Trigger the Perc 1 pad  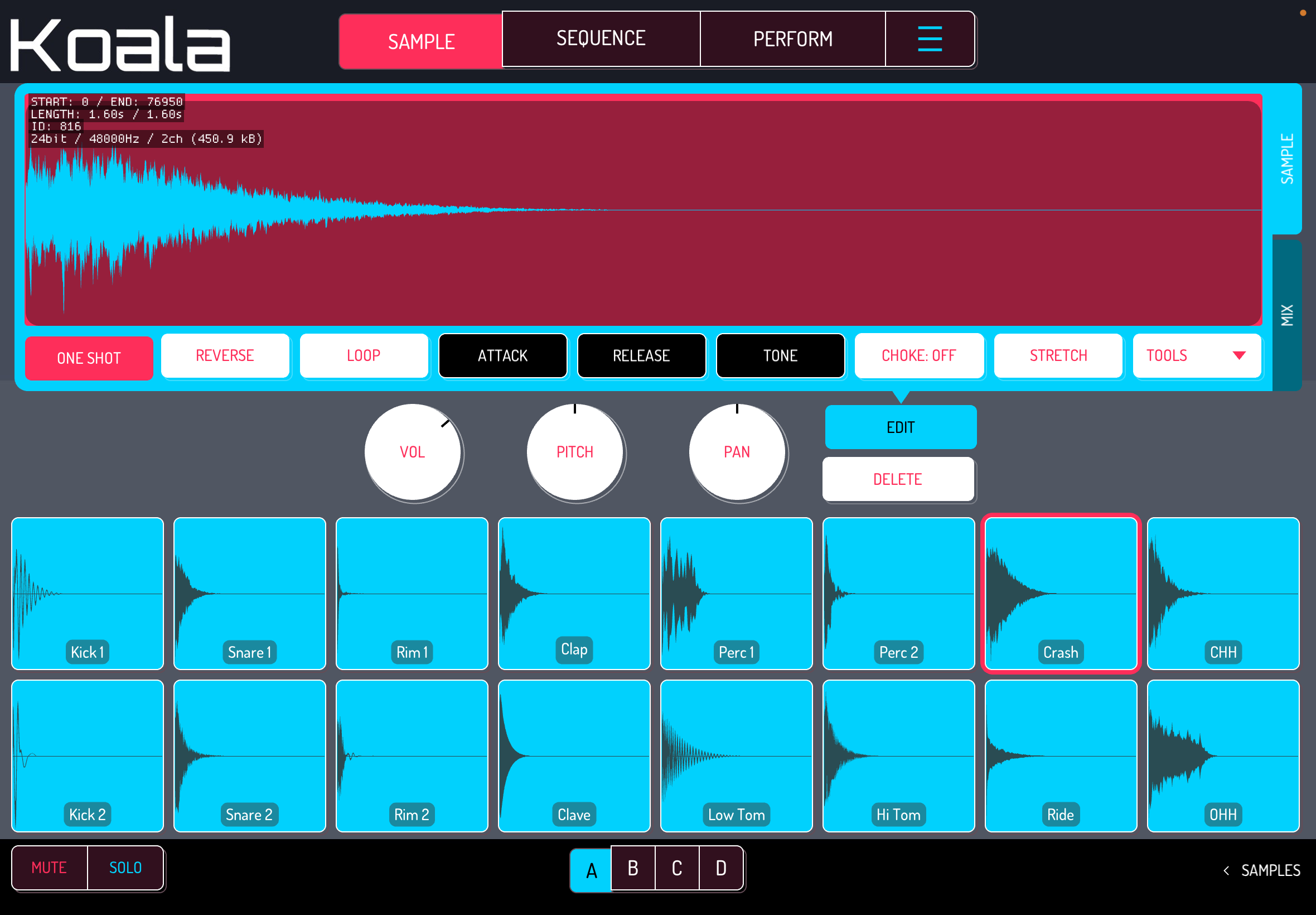click(736, 594)
